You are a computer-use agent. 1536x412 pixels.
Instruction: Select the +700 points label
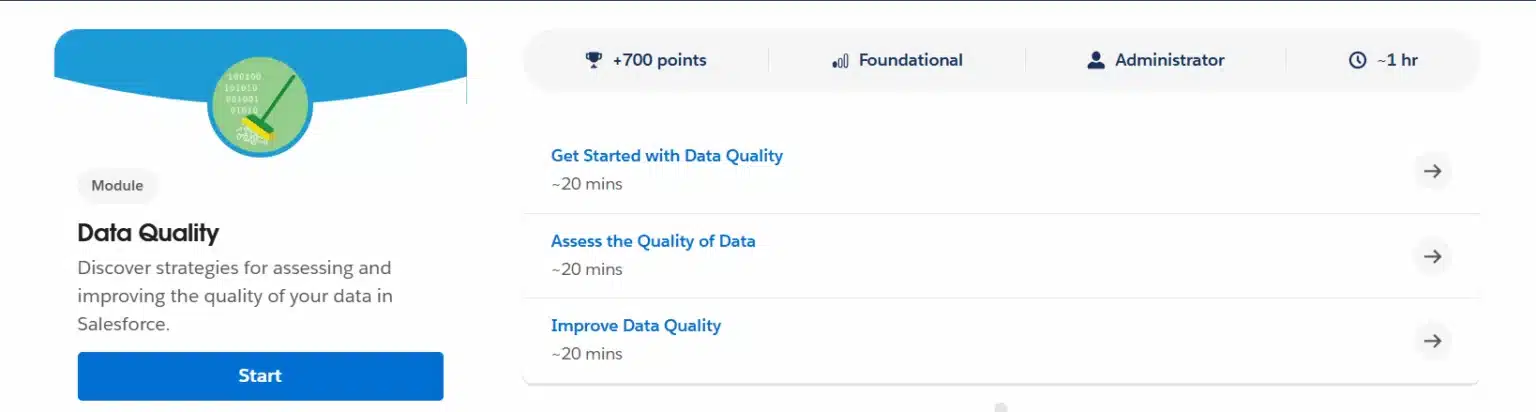coord(659,60)
